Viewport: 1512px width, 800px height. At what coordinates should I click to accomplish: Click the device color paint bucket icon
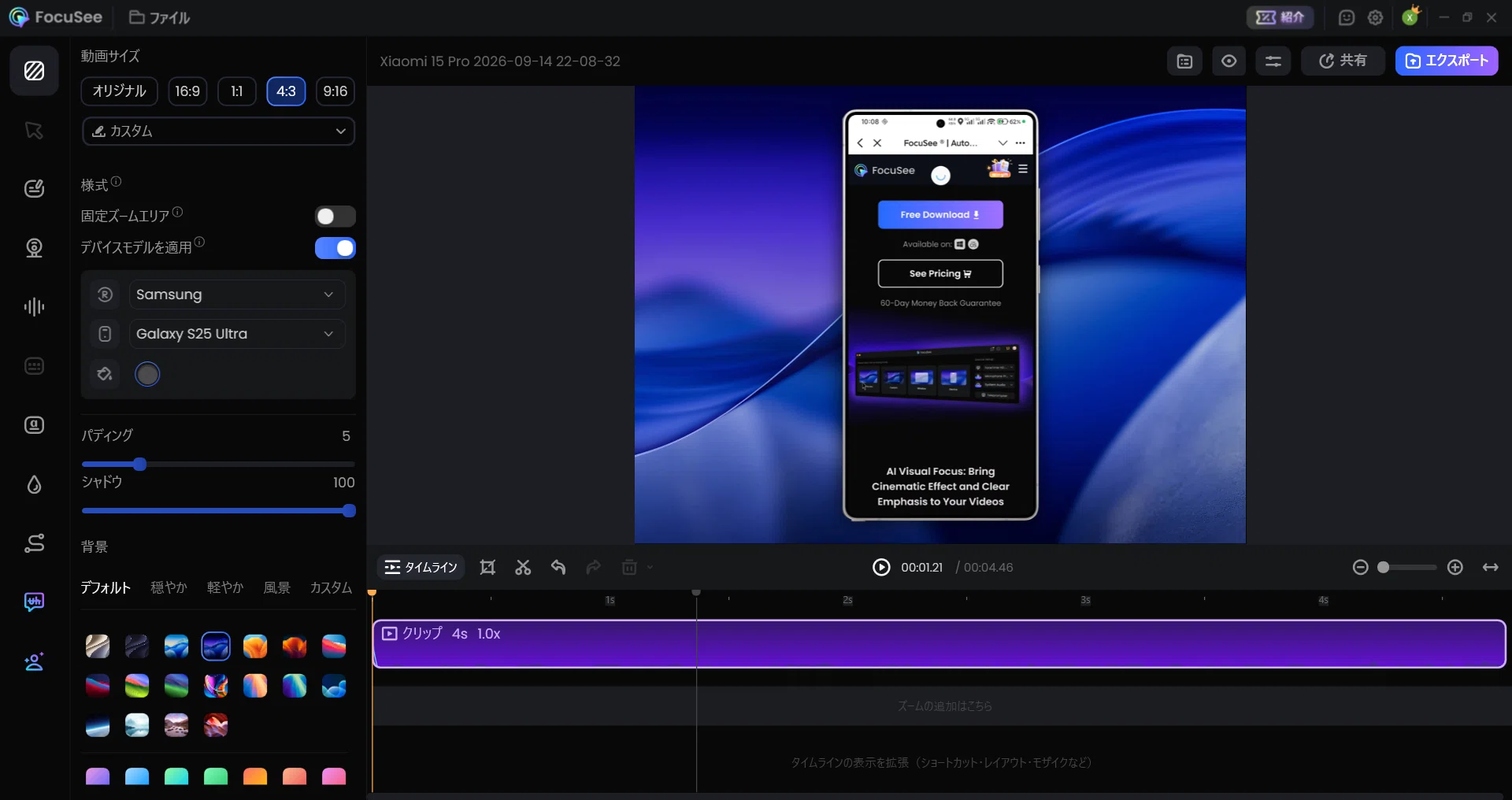(105, 373)
